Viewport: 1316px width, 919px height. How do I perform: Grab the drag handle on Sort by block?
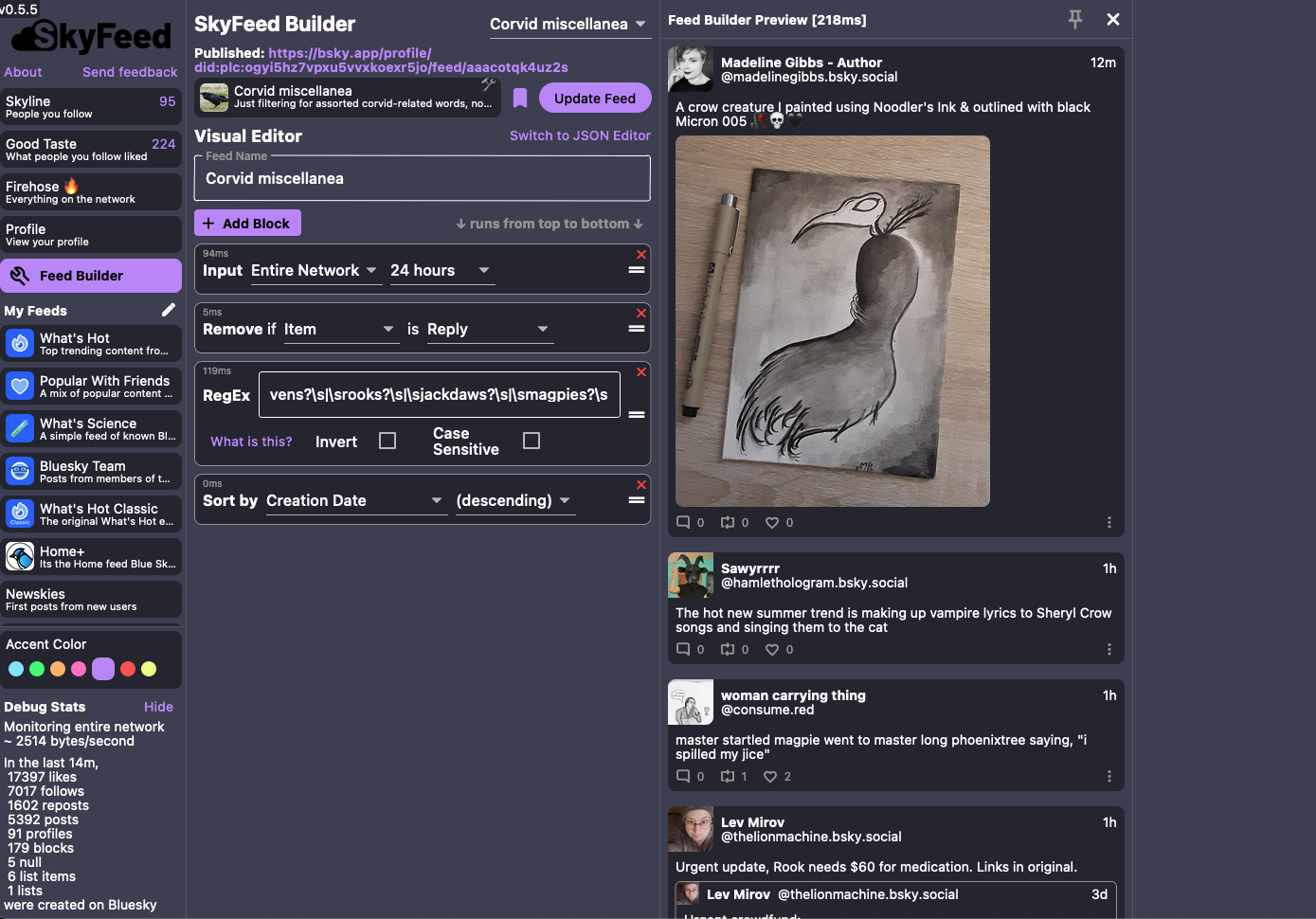point(637,500)
